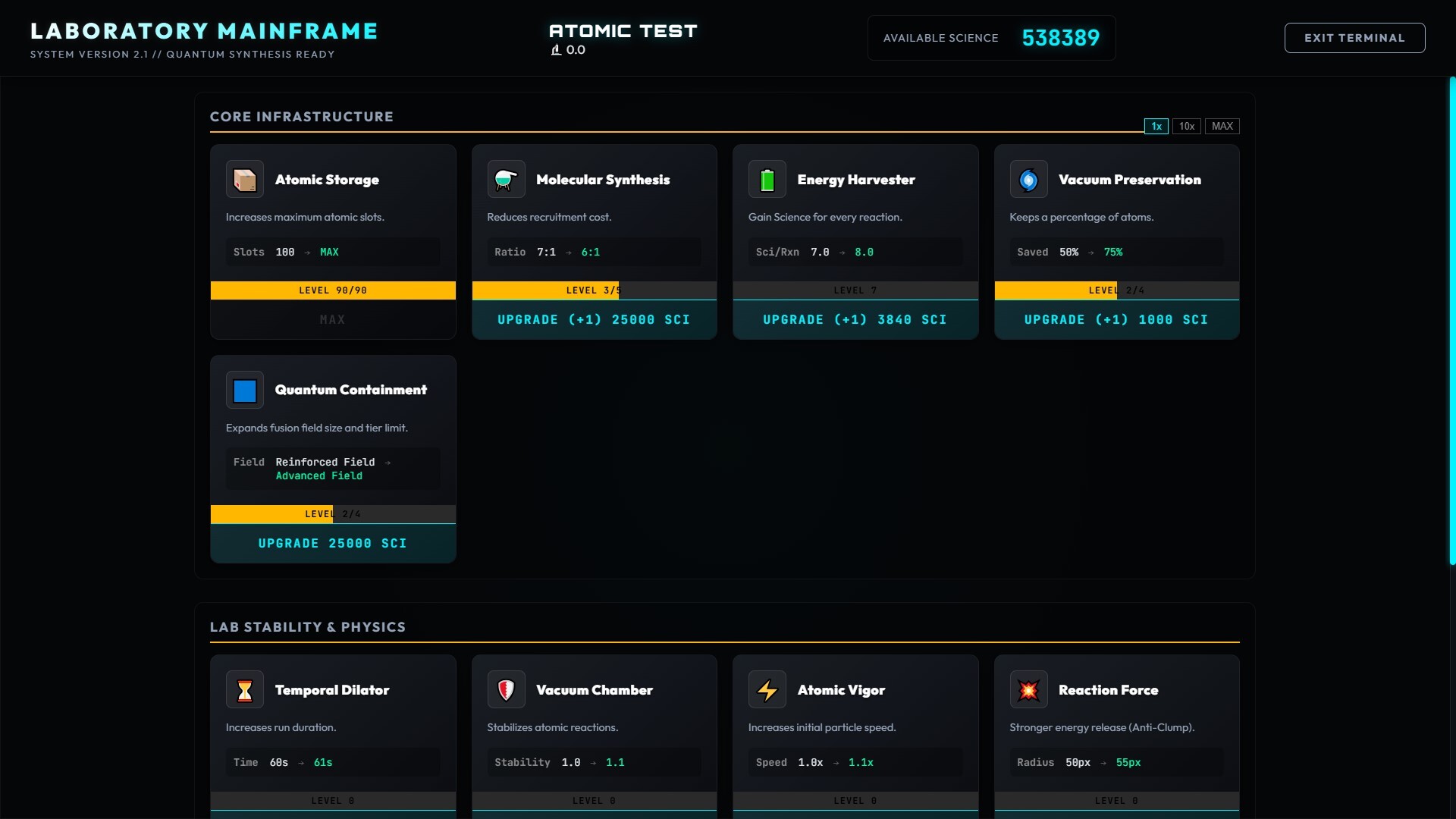Click the maxed Atomic Storage MAX button
1456x819 pixels.
(x=332, y=319)
